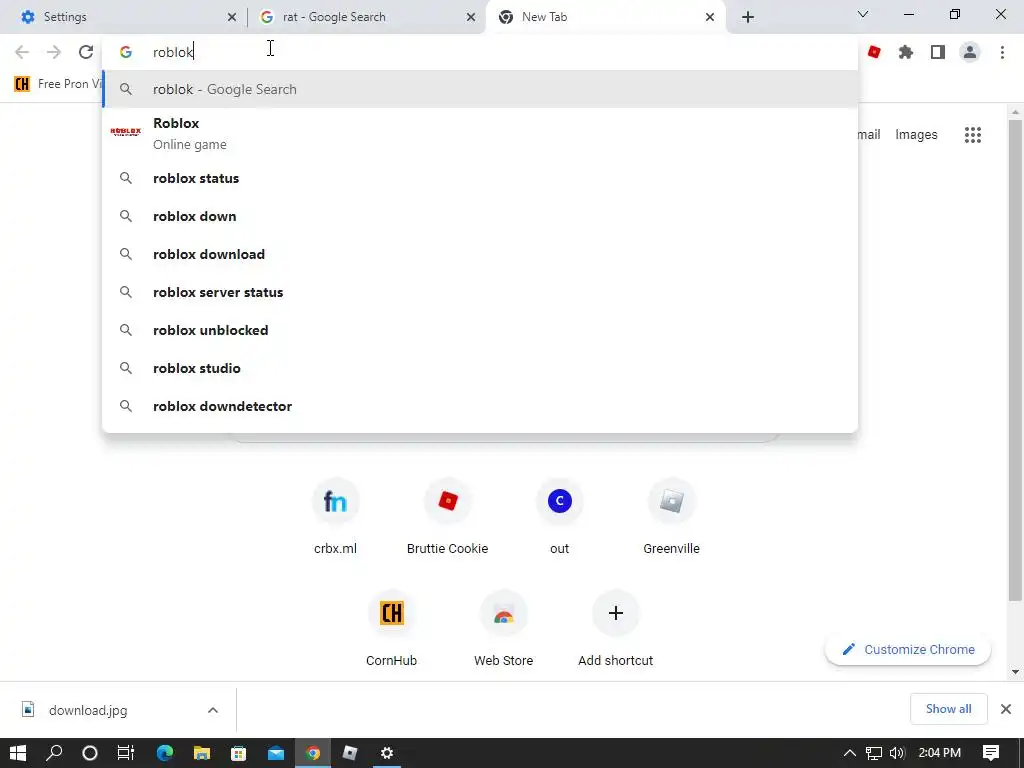Click the Customize Chrome button
Viewport: 1024px width, 768px height.
(908, 649)
